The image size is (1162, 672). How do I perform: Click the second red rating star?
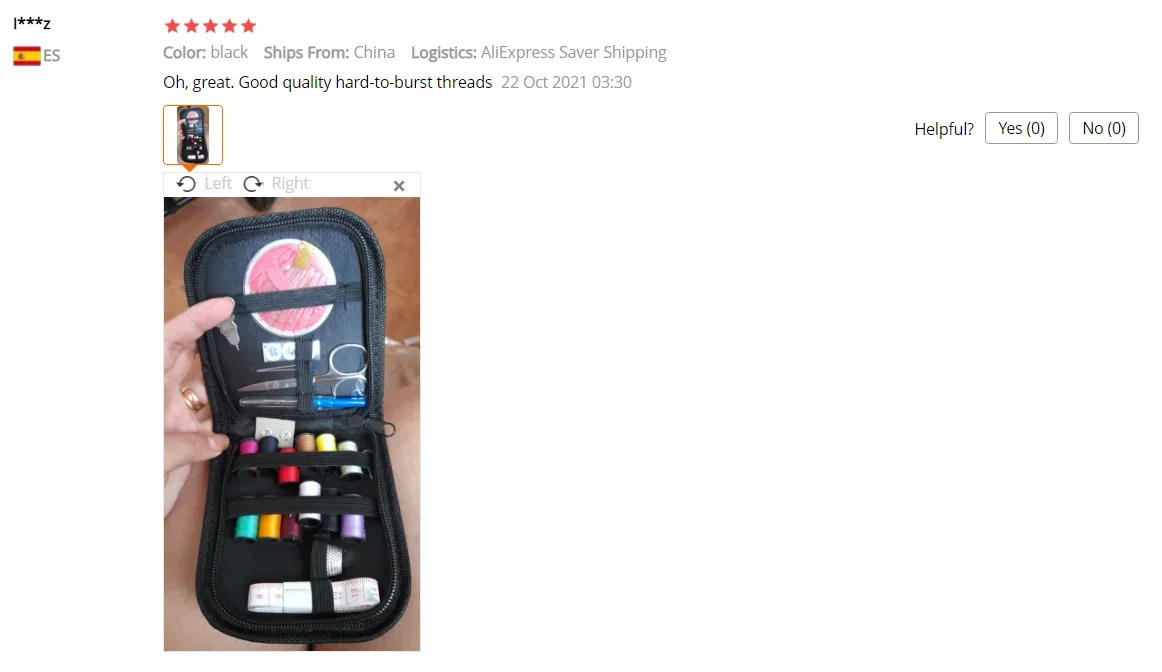click(x=191, y=26)
